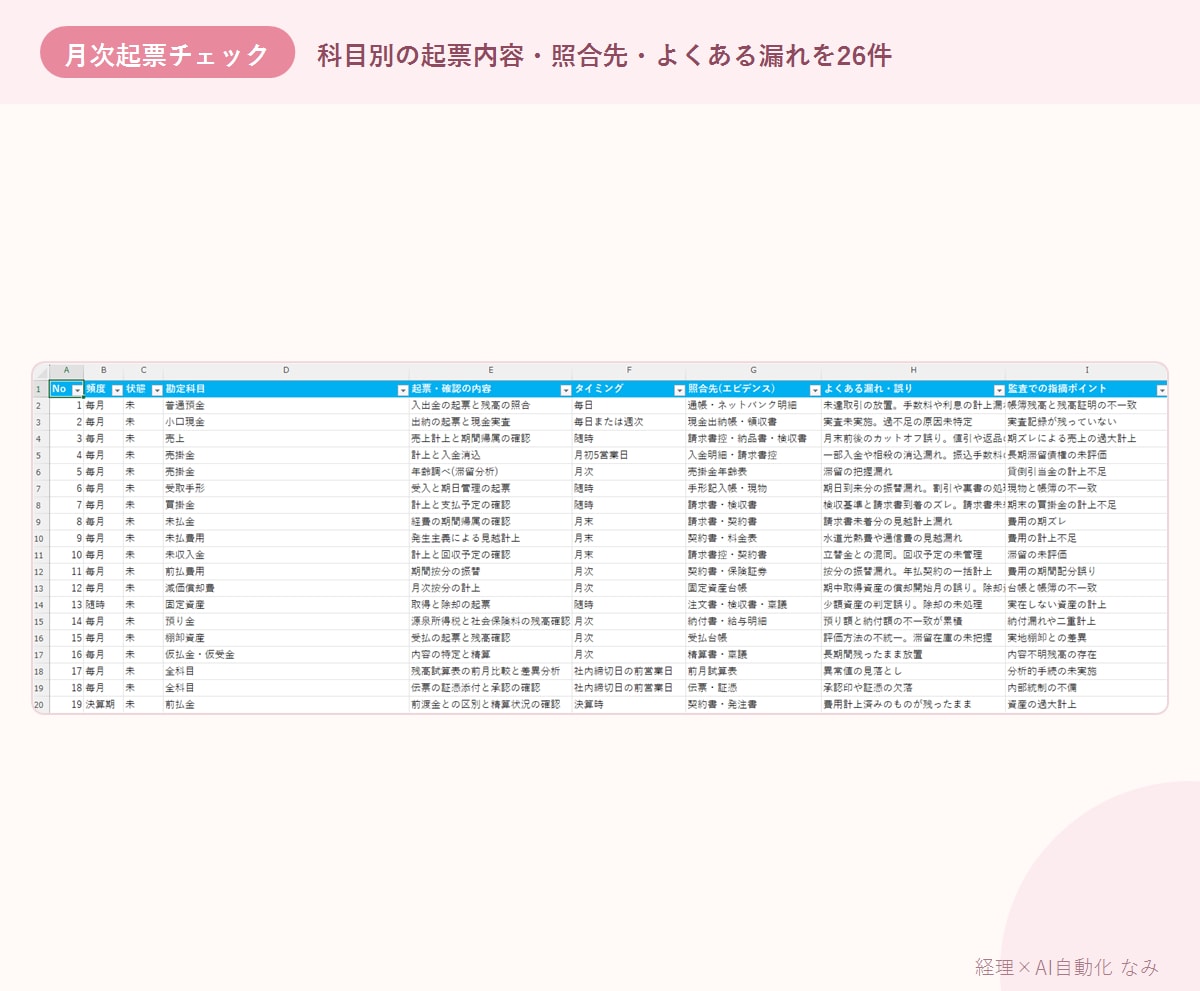Select the 棚卸資産 cell
Screen dimensions: 1200x991
tap(286, 638)
